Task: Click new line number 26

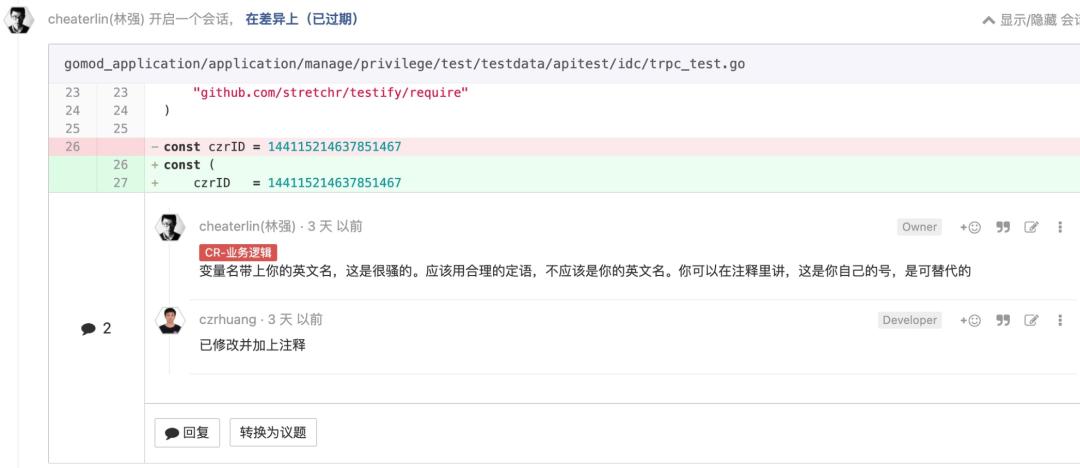Action: click(x=121, y=165)
